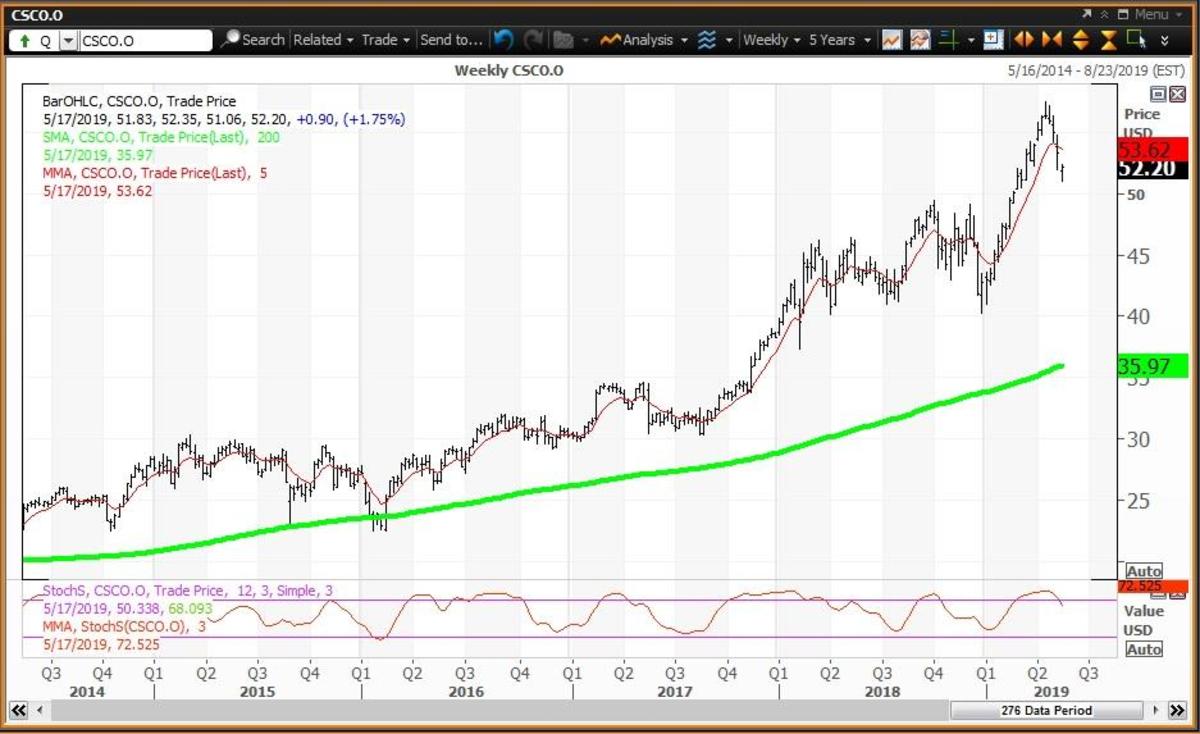The height and width of the screenshot is (734, 1200).
Task: Click the blue wavy lines icon
Action: pos(706,40)
